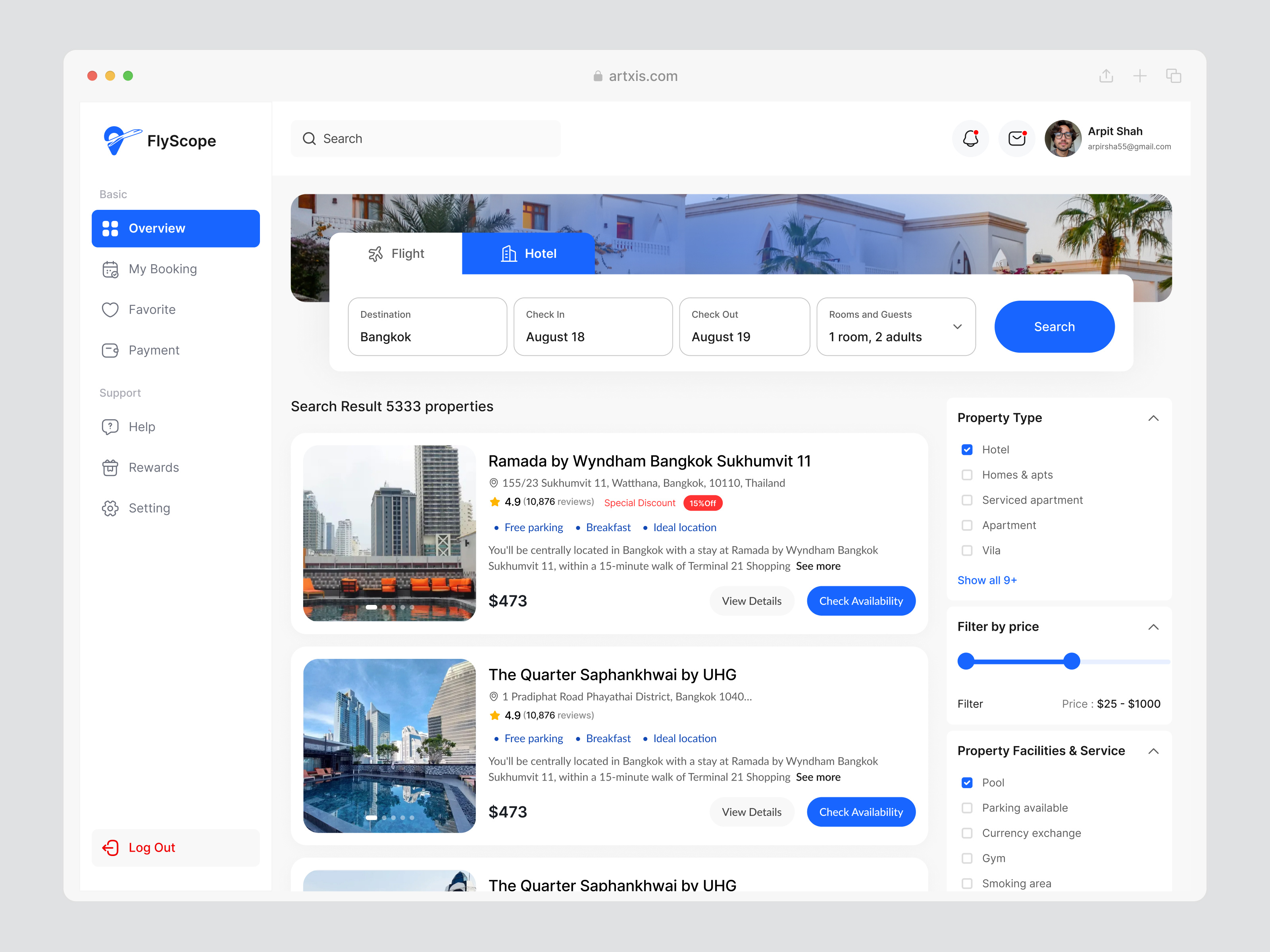Open Payment in sidebar
The image size is (1270, 952).
[176, 350]
